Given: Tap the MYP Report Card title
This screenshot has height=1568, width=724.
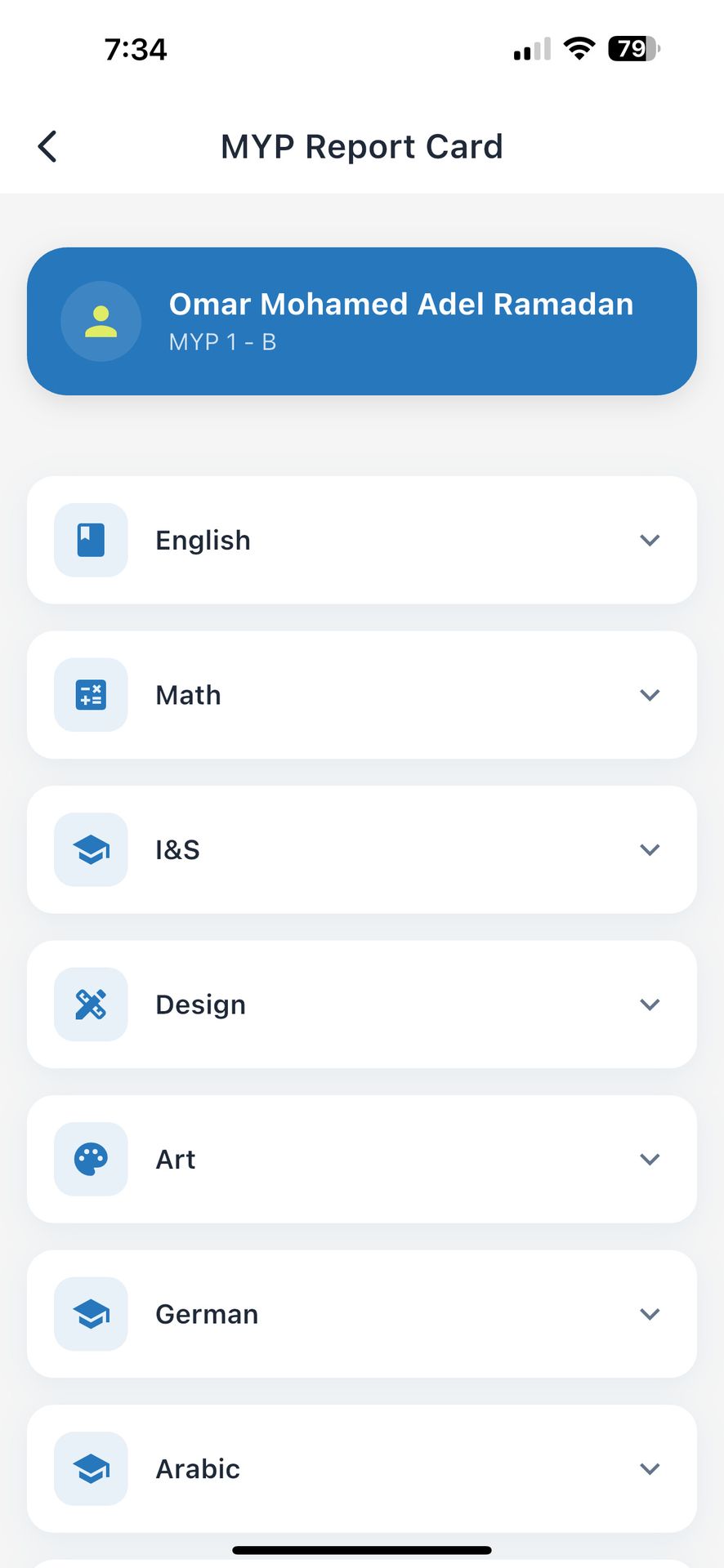Looking at the screenshot, I should coord(361,147).
